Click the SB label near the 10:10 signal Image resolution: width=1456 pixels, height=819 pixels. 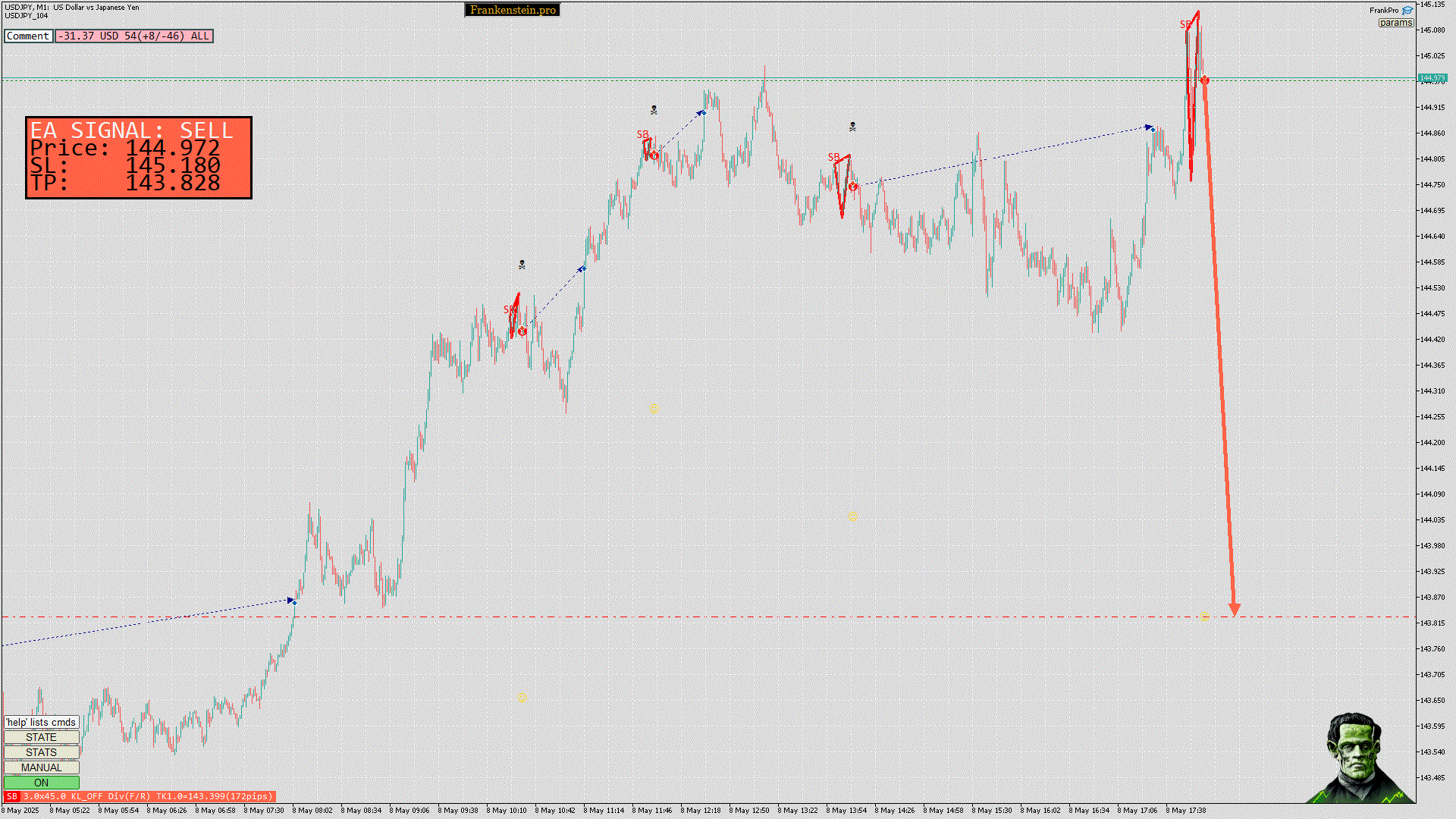(x=509, y=309)
